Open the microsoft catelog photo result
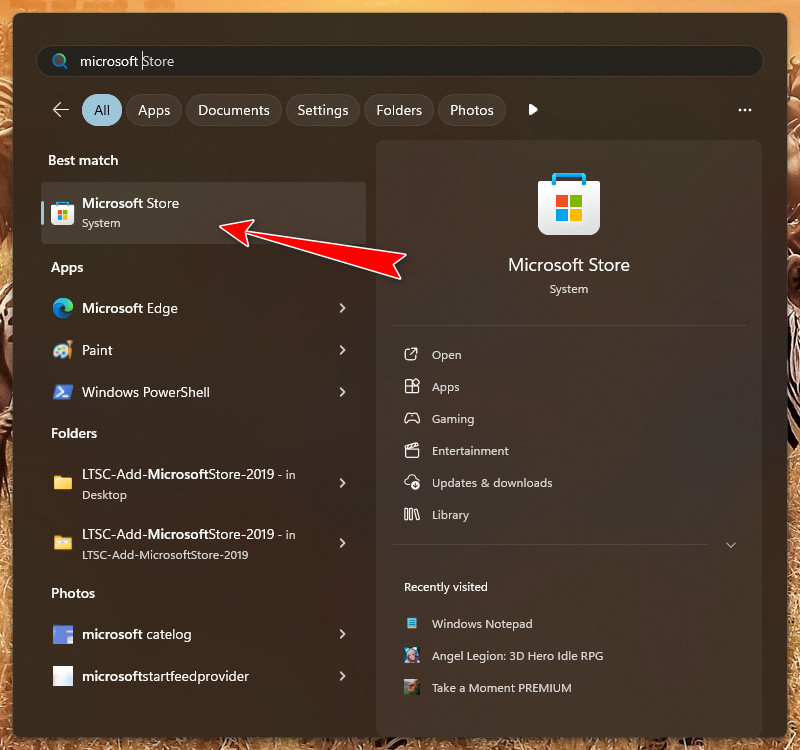The width and height of the screenshot is (800, 750). pyautogui.click(x=136, y=634)
